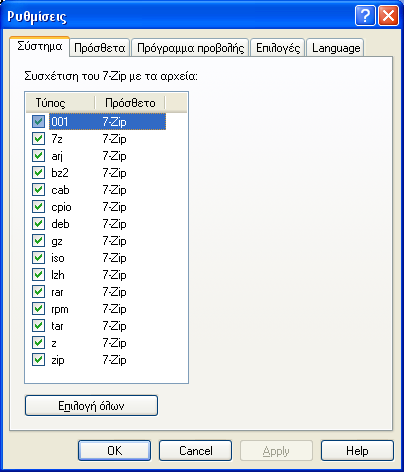Select the arj file type text
This screenshot has height=472, width=404.
pyautogui.click(x=57, y=156)
